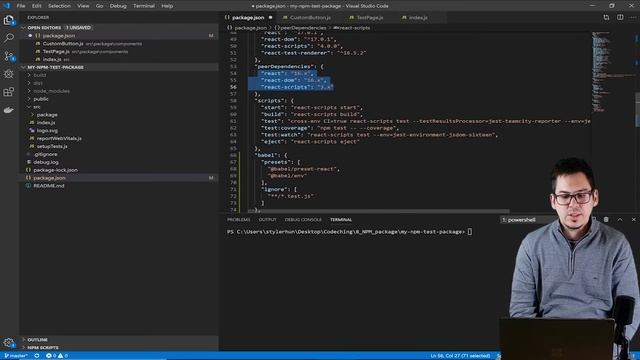Viewport: 640px width, 360px height.
Task: Click the VS Code logo icon
Action: click(x=6, y=6)
